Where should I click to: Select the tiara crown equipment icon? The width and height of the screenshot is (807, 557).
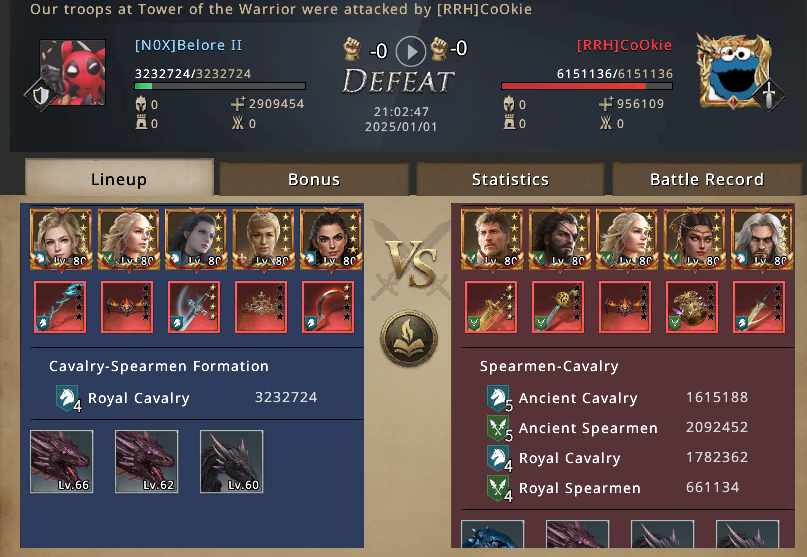coord(261,307)
